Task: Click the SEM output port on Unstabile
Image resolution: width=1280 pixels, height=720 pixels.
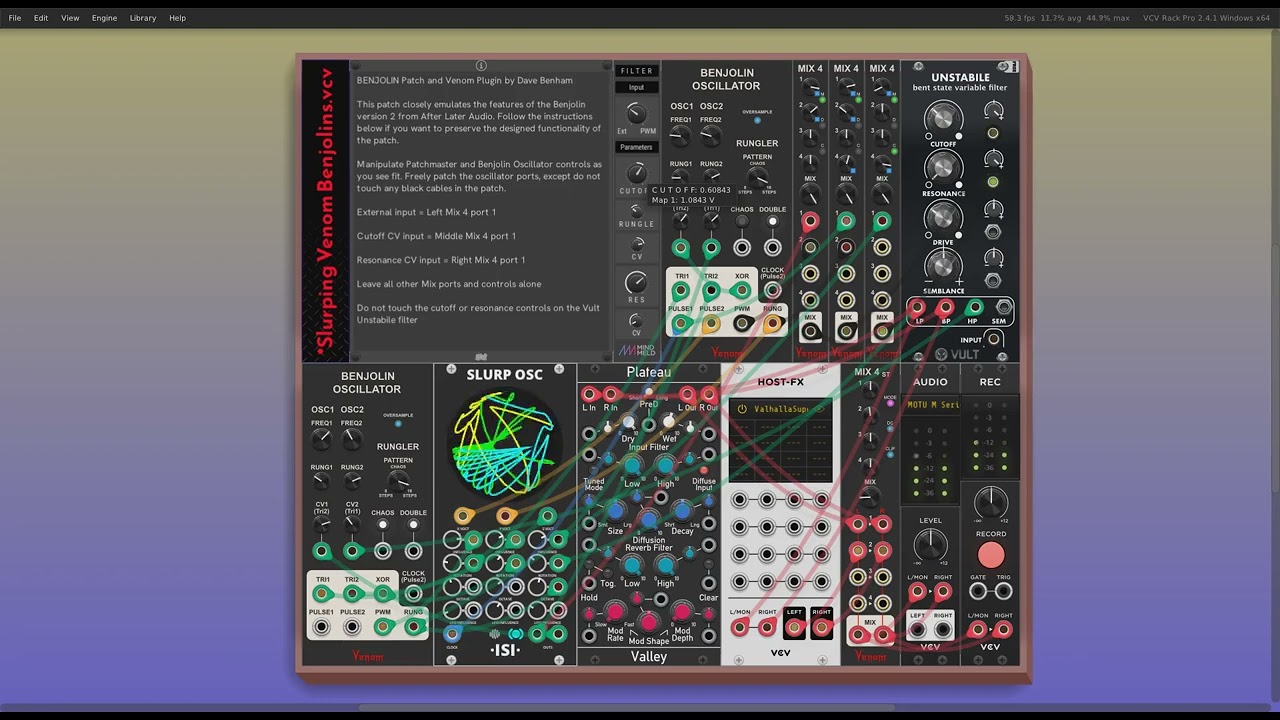Action: pyautogui.click(x=1002, y=308)
